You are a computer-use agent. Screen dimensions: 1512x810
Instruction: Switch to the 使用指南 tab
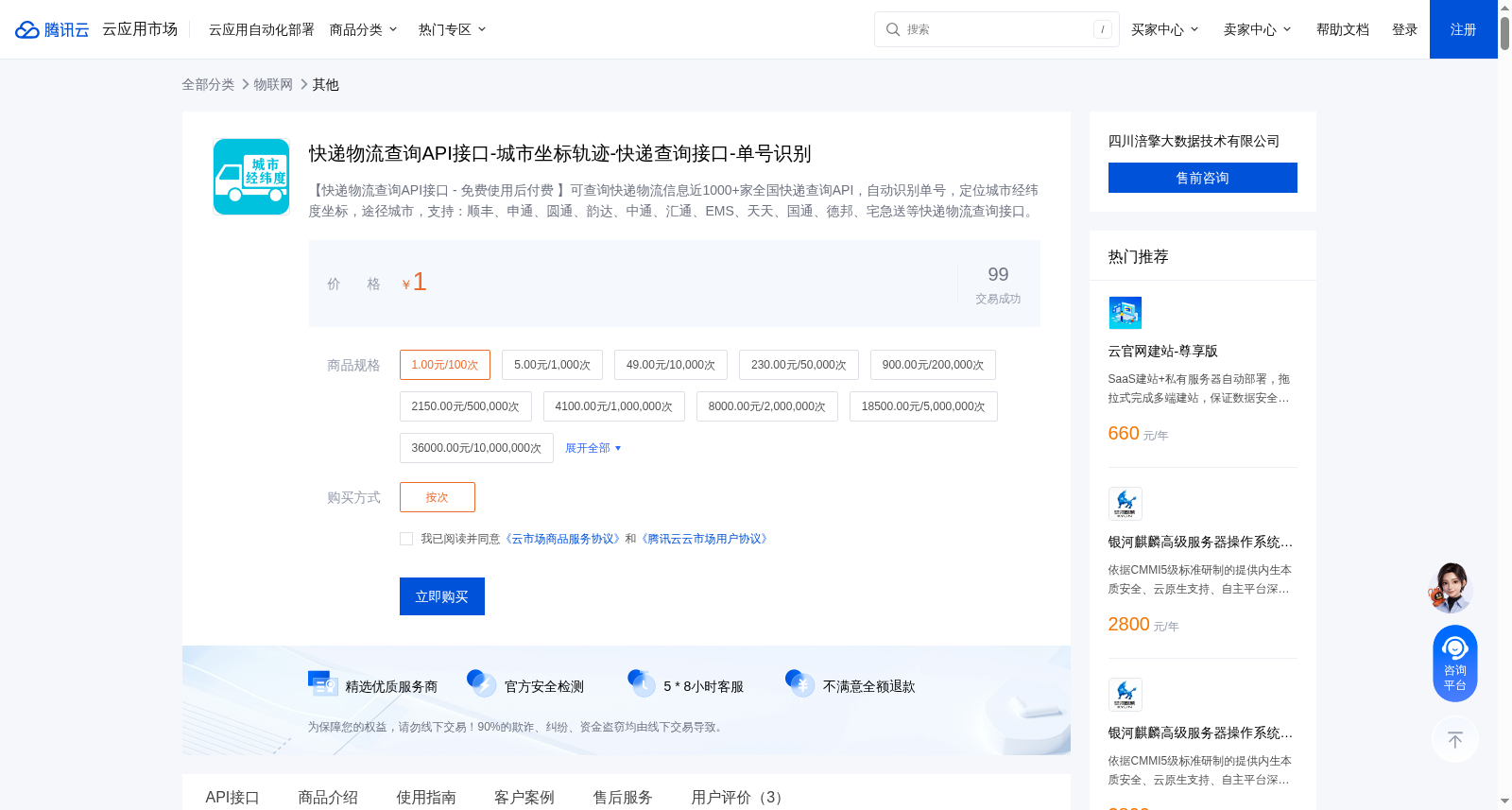[426, 797]
